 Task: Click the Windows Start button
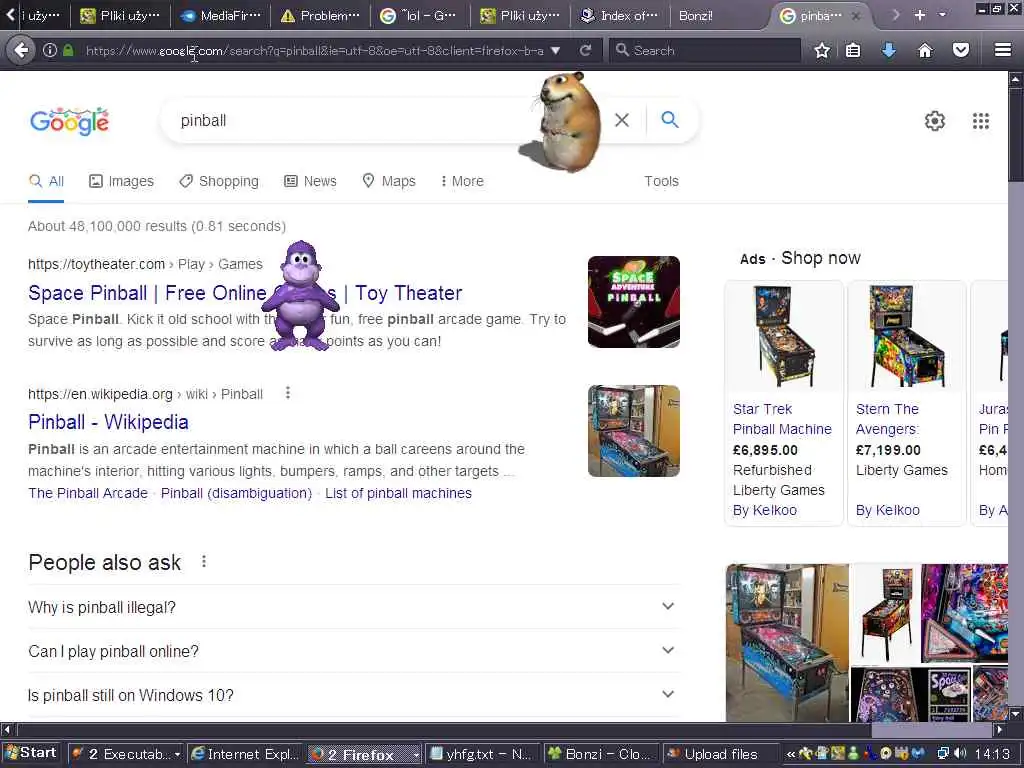[x=30, y=753]
